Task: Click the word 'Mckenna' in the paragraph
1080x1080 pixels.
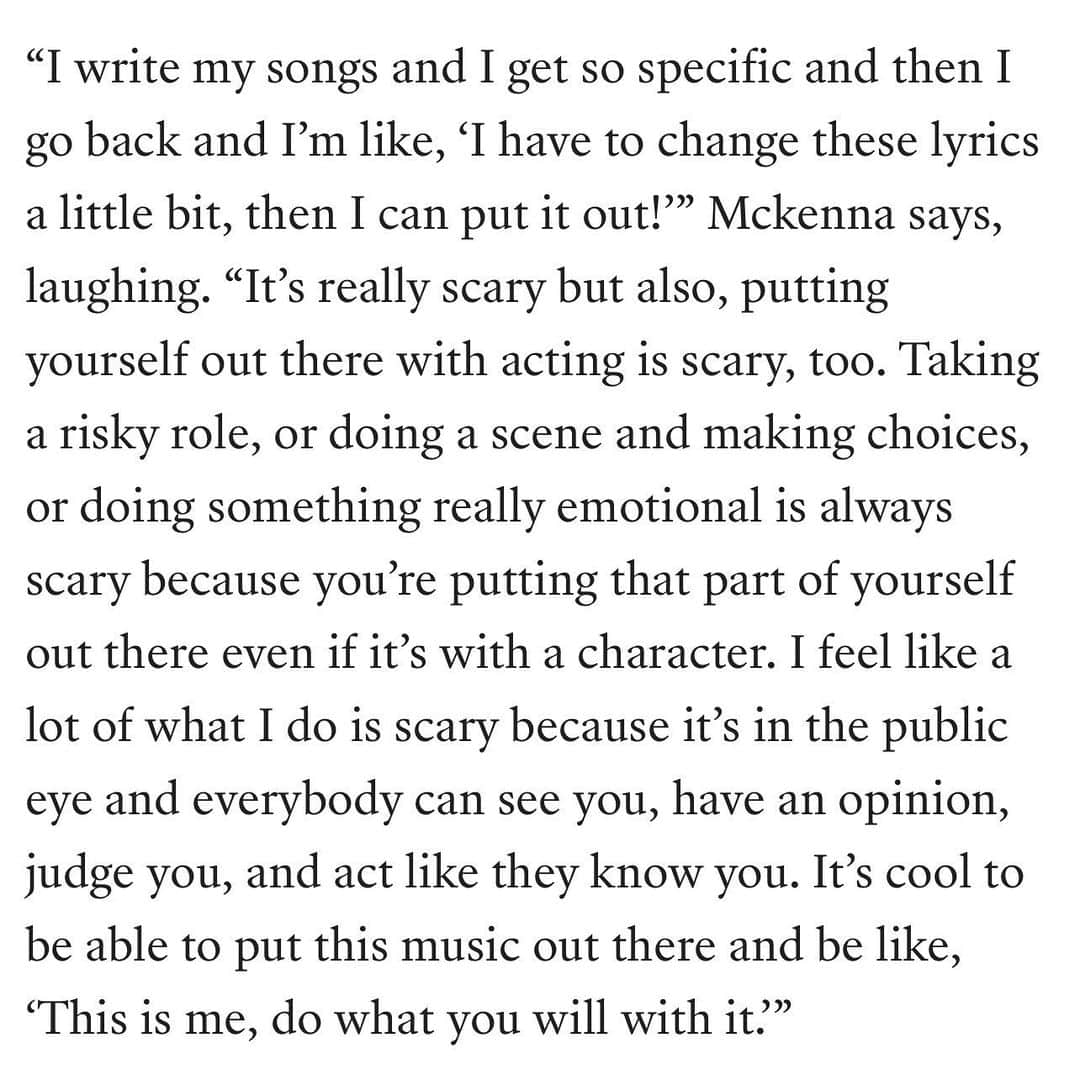Action: [x=800, y=214]
